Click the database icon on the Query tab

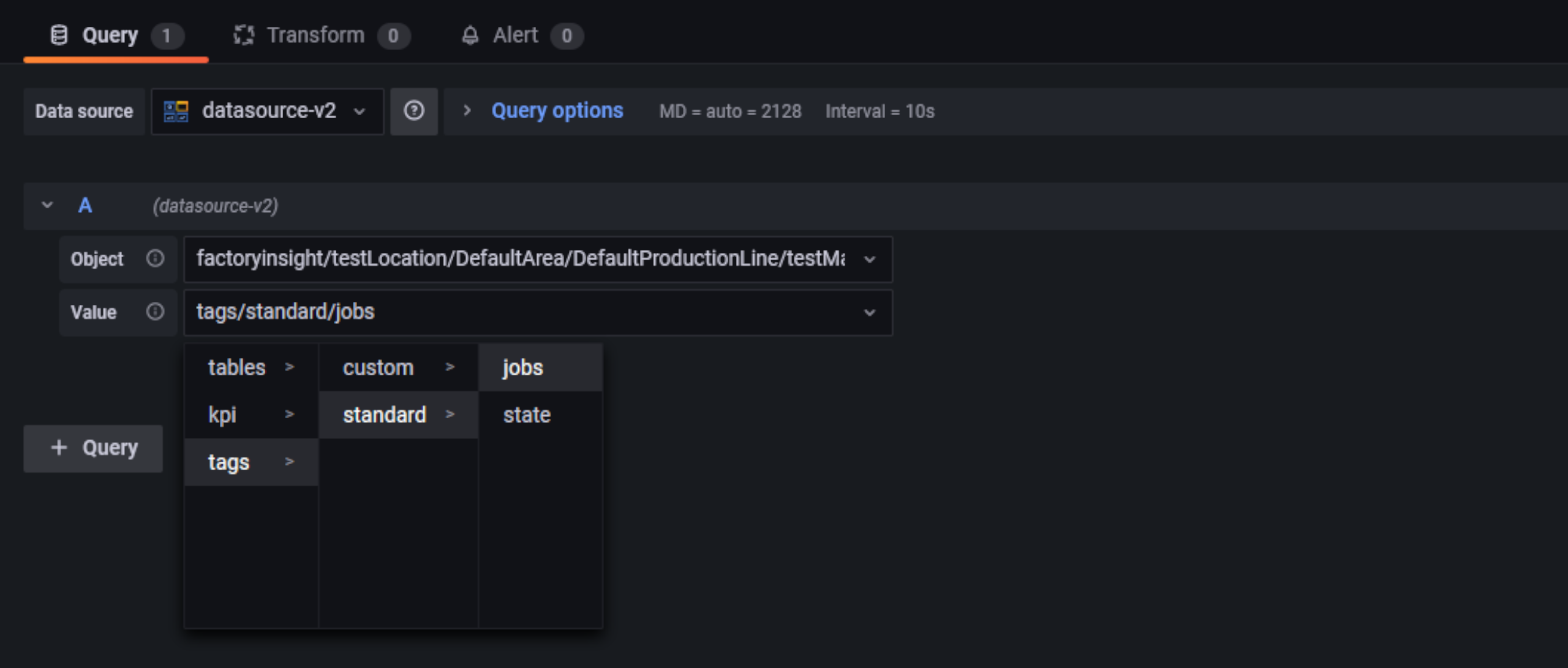58,35
